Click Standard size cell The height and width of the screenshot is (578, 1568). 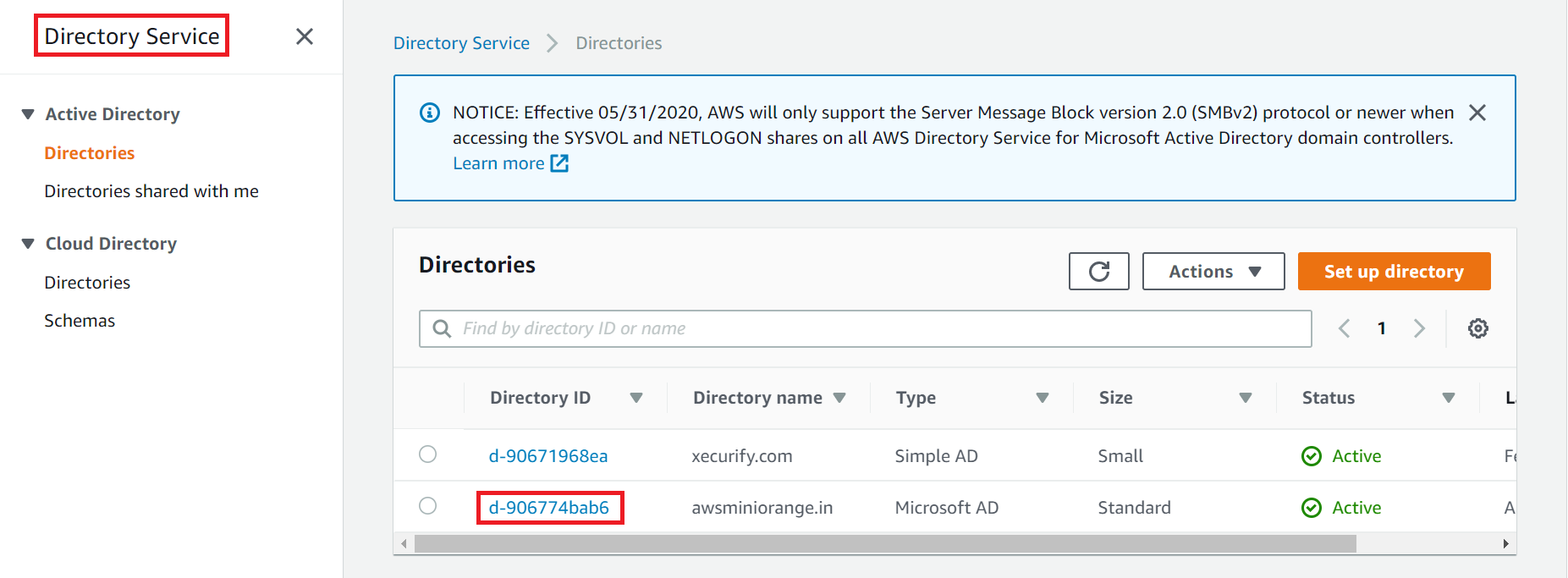[1135, 508]
